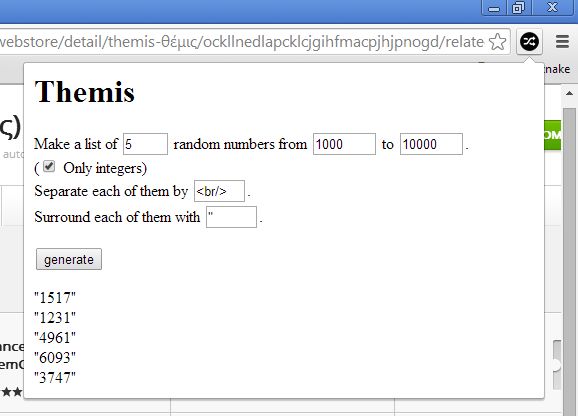
Task: Click the last generated number "3747"
Action: 55,378
